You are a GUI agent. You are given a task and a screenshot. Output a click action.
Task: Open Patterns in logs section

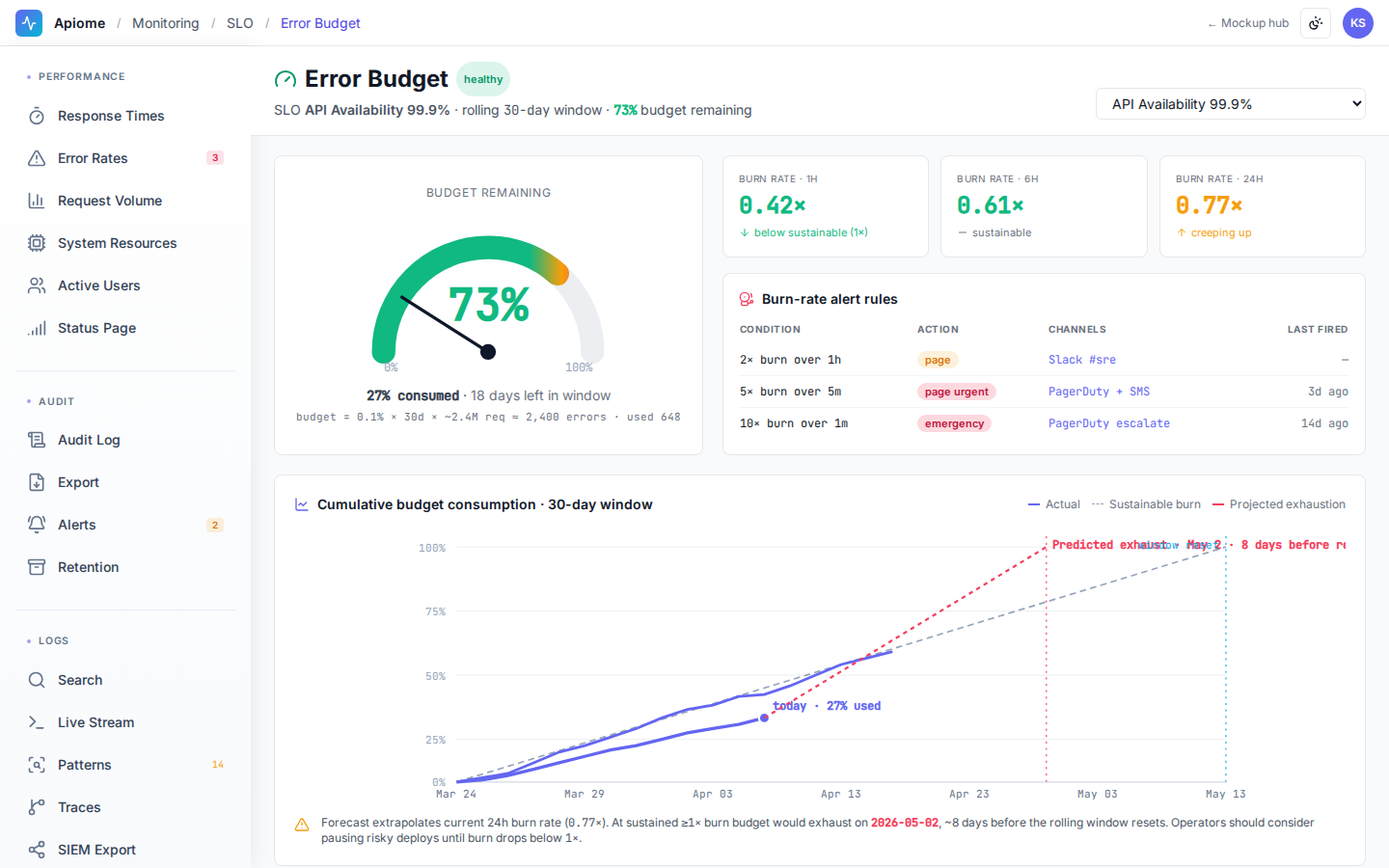(x=125, y=765)
